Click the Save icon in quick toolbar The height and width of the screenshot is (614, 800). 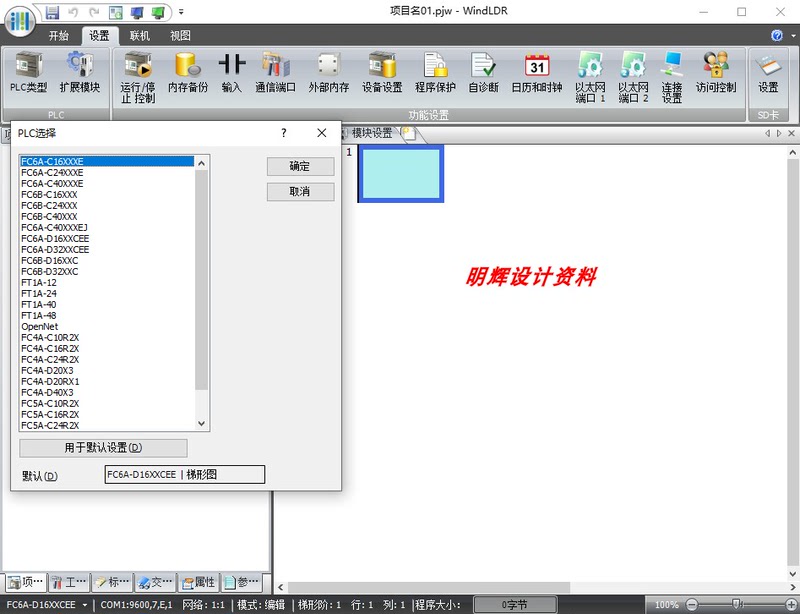pos(52,12)
